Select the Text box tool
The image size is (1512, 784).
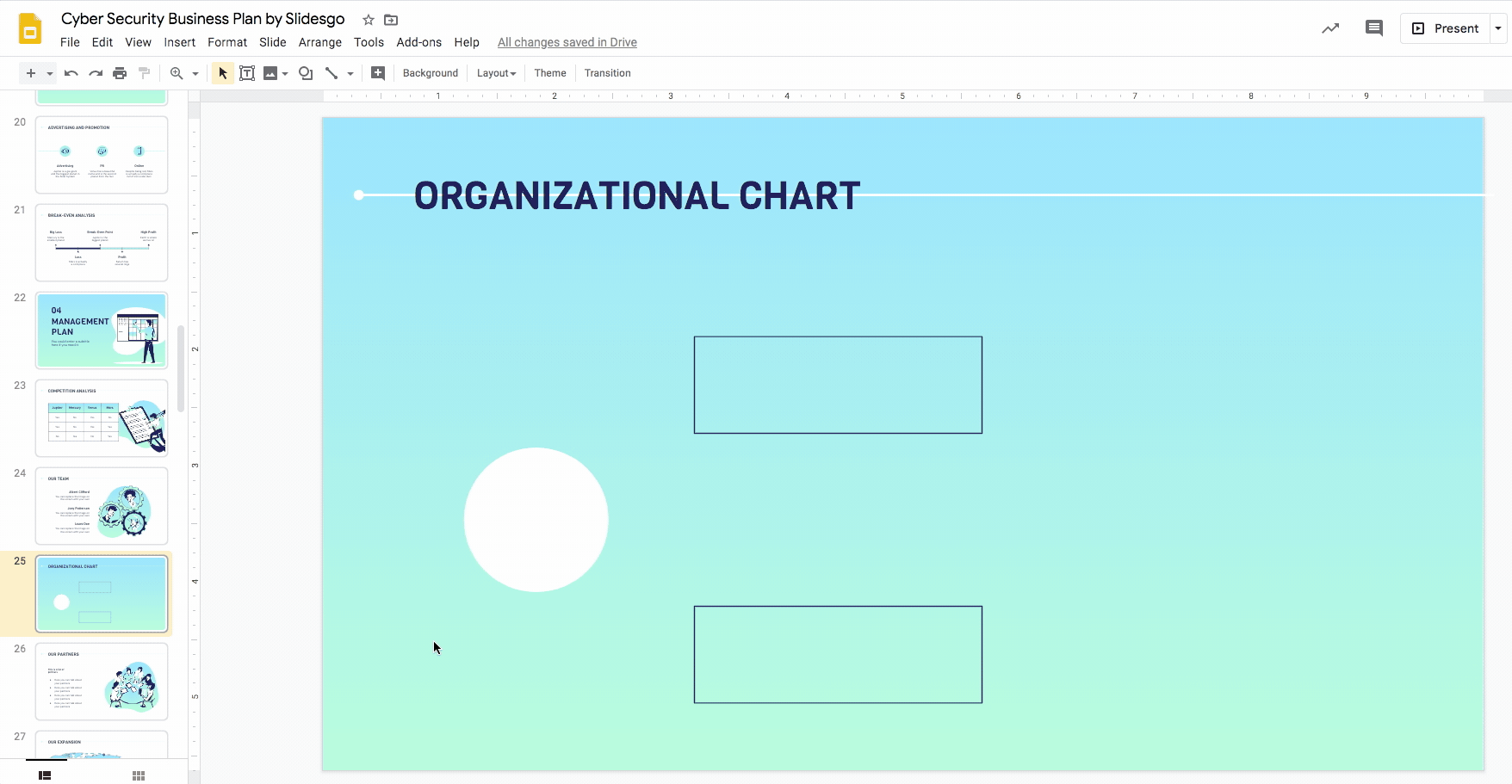[x=247, y=73]
